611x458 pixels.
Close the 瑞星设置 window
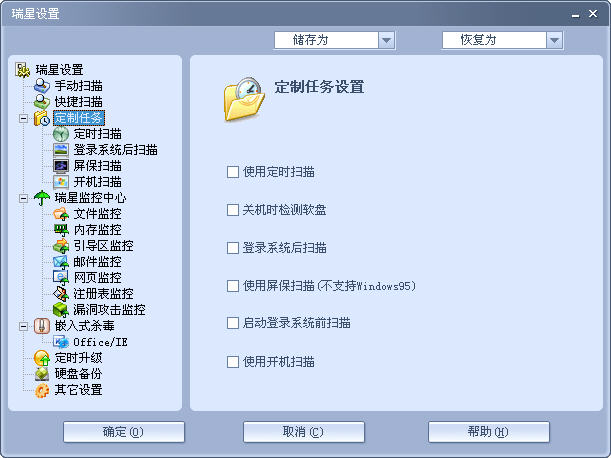pos(593,14)
